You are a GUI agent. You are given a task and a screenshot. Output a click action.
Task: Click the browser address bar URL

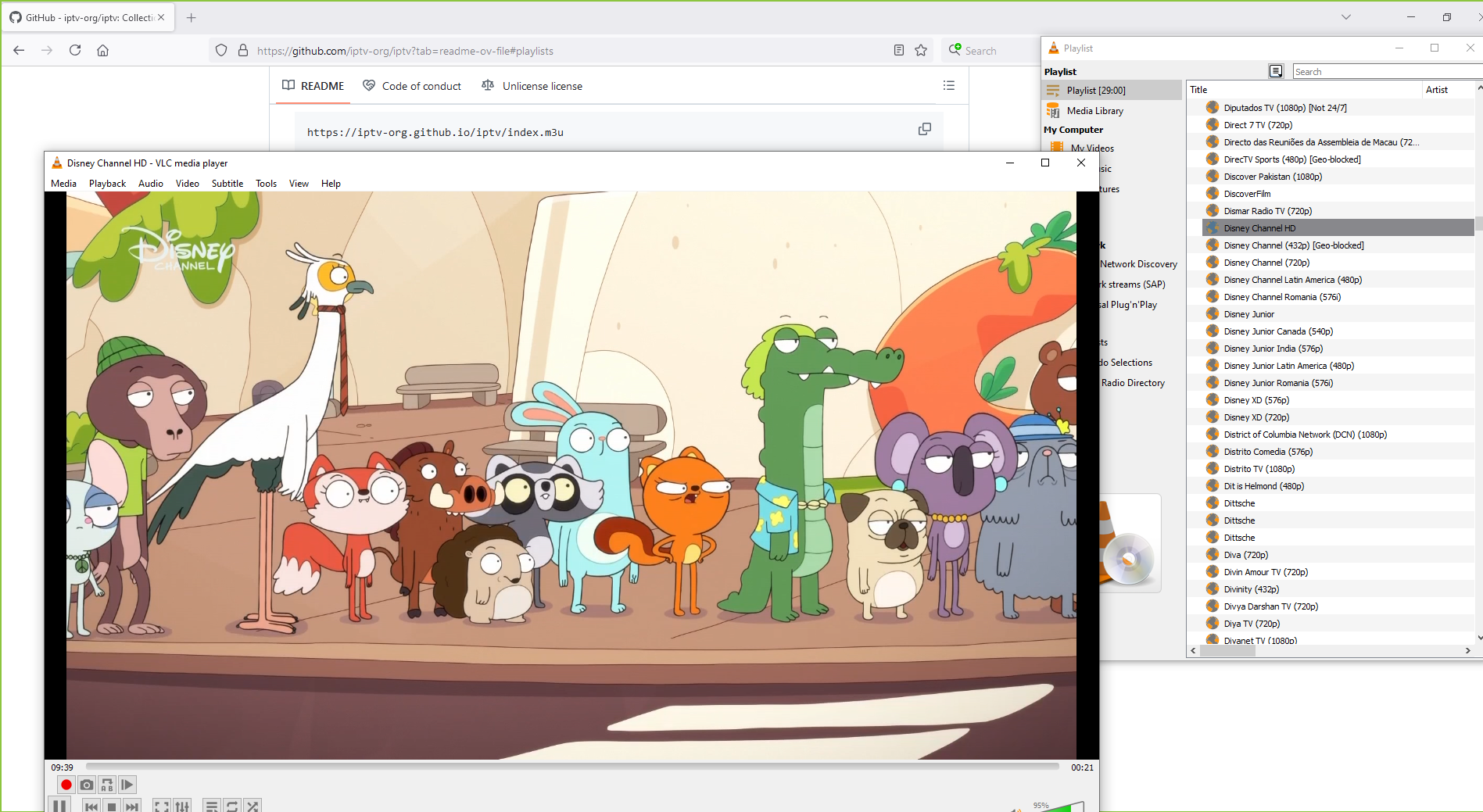click(405, 51)
